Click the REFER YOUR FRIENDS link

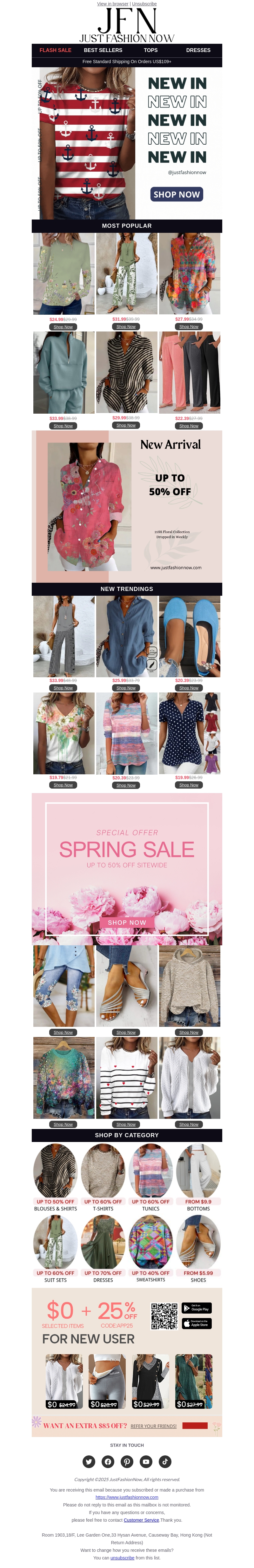153,1426
